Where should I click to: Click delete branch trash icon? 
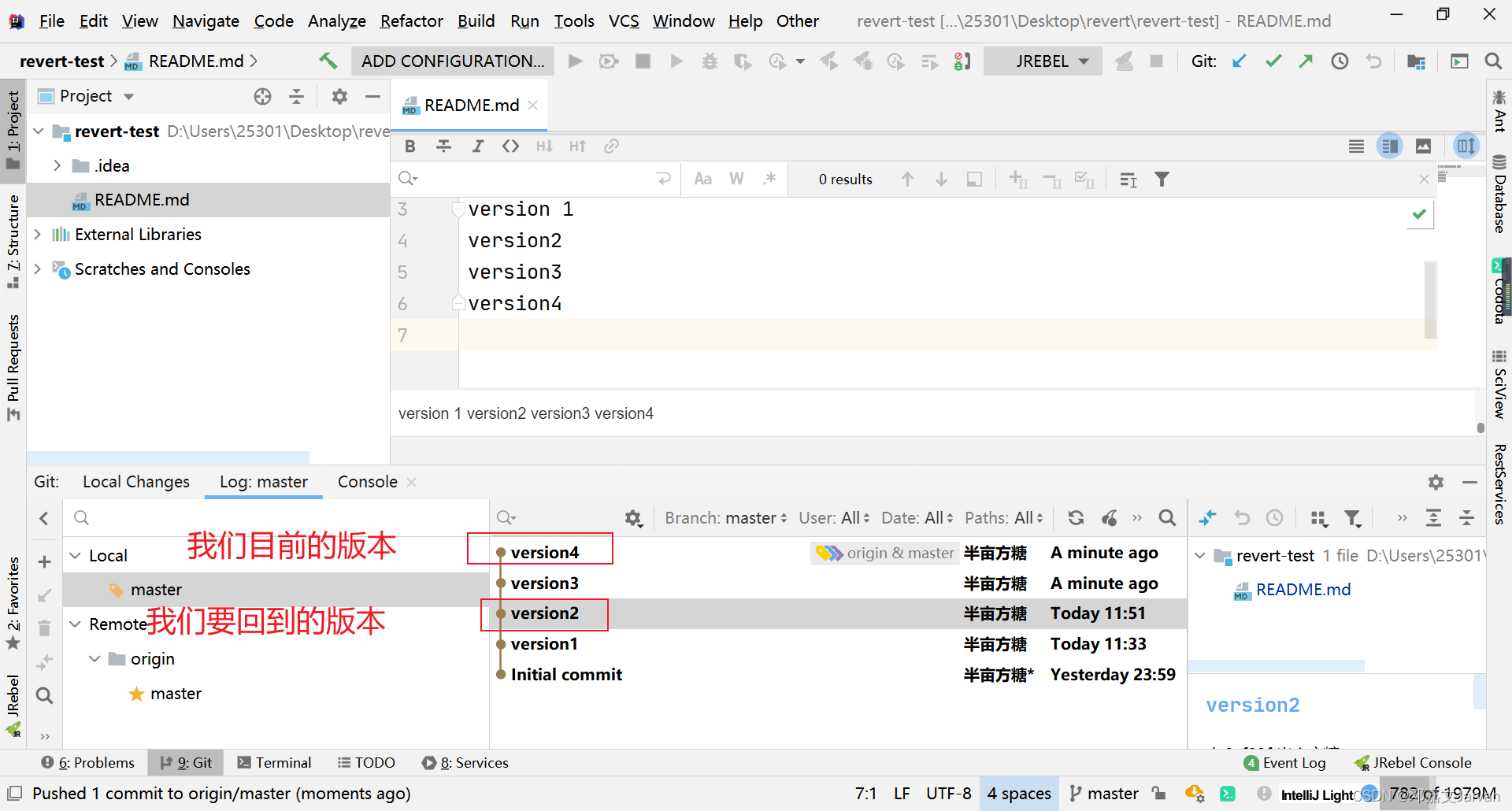coord(44,628)
